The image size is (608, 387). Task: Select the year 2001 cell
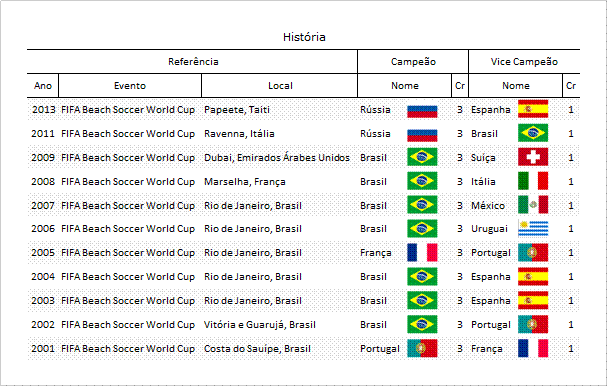click(43, 349)
